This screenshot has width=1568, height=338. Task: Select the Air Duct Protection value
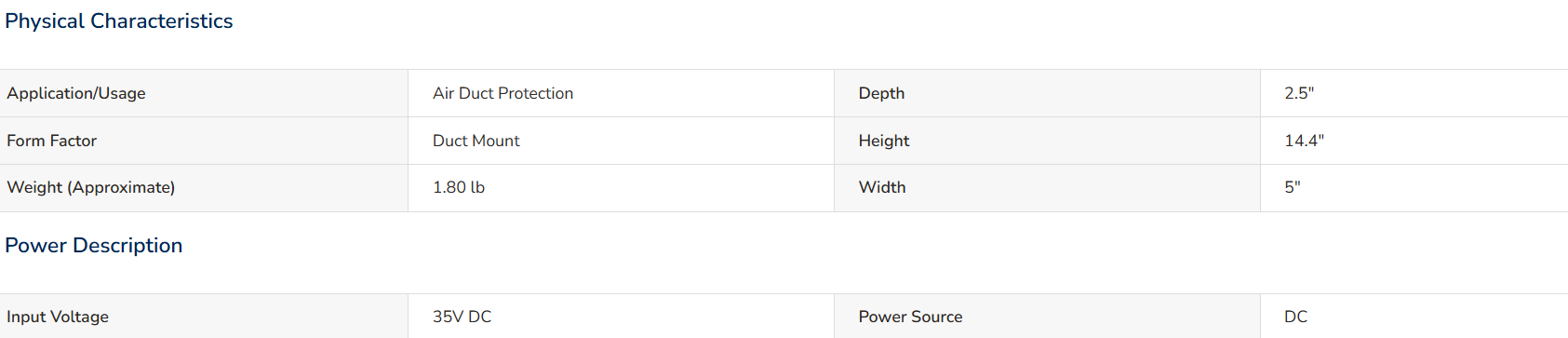pos(503,93)
